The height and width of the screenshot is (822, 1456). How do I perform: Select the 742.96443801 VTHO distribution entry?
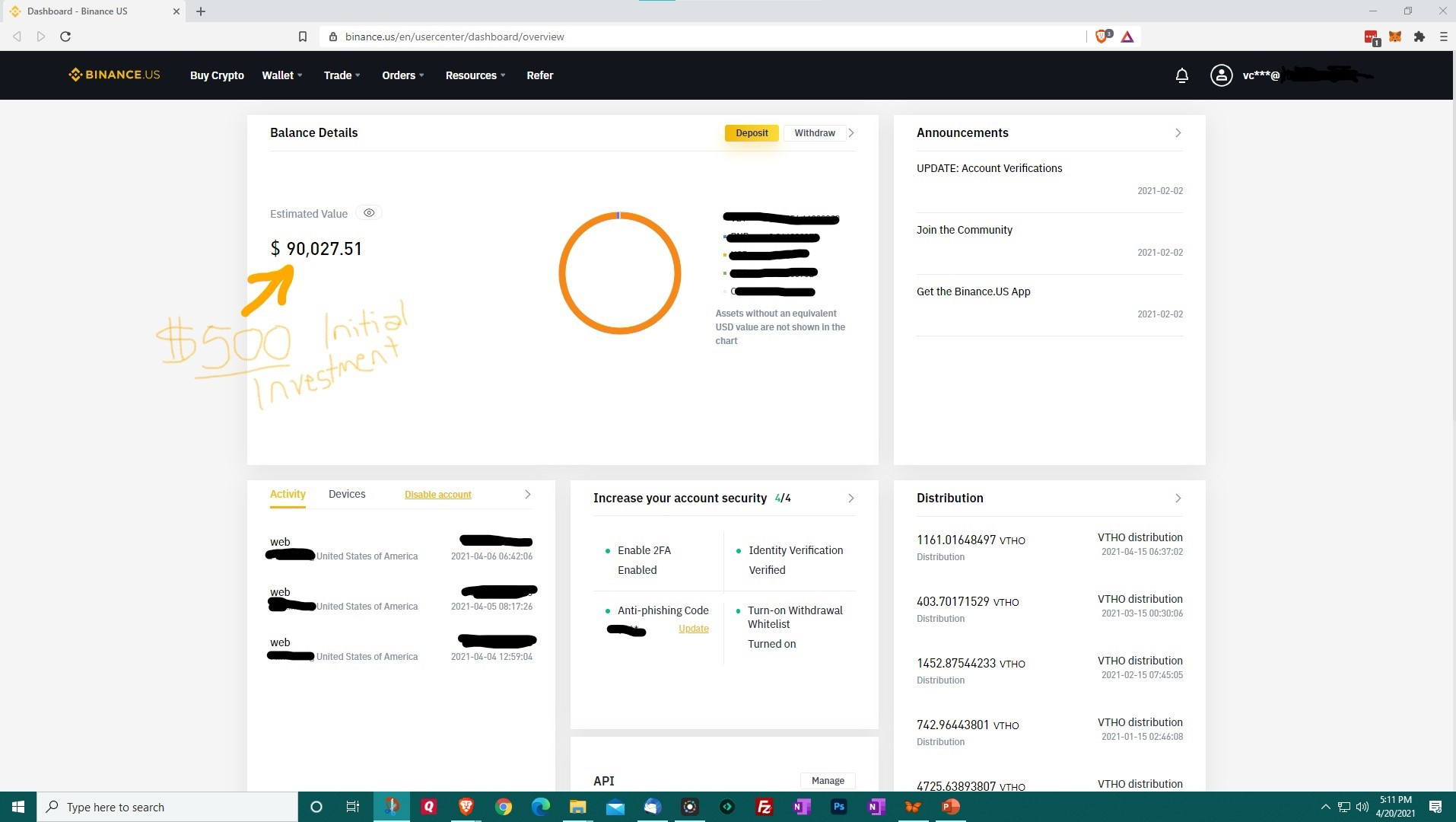pyautogui.click(x=1050, y=731)
